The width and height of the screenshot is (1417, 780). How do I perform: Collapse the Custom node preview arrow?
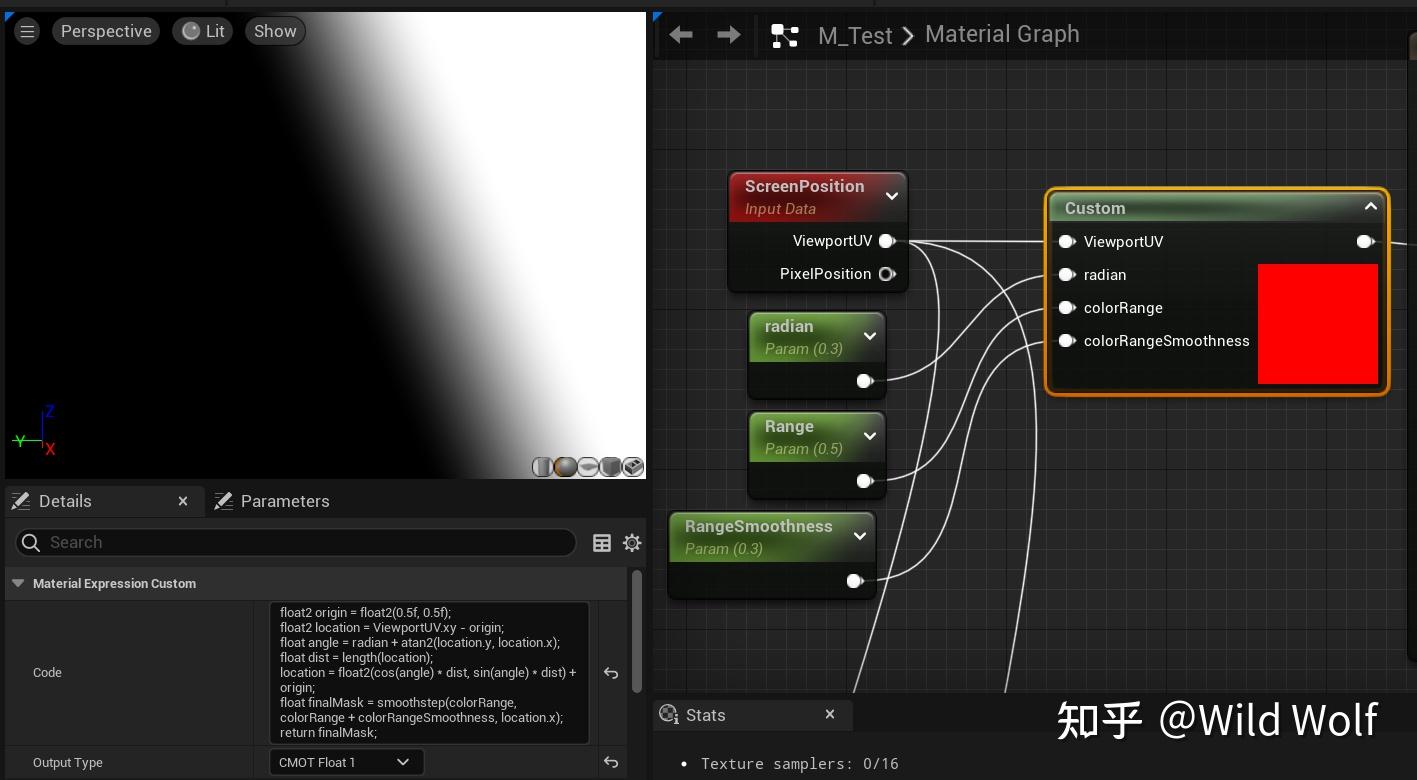coord(1371,207)
